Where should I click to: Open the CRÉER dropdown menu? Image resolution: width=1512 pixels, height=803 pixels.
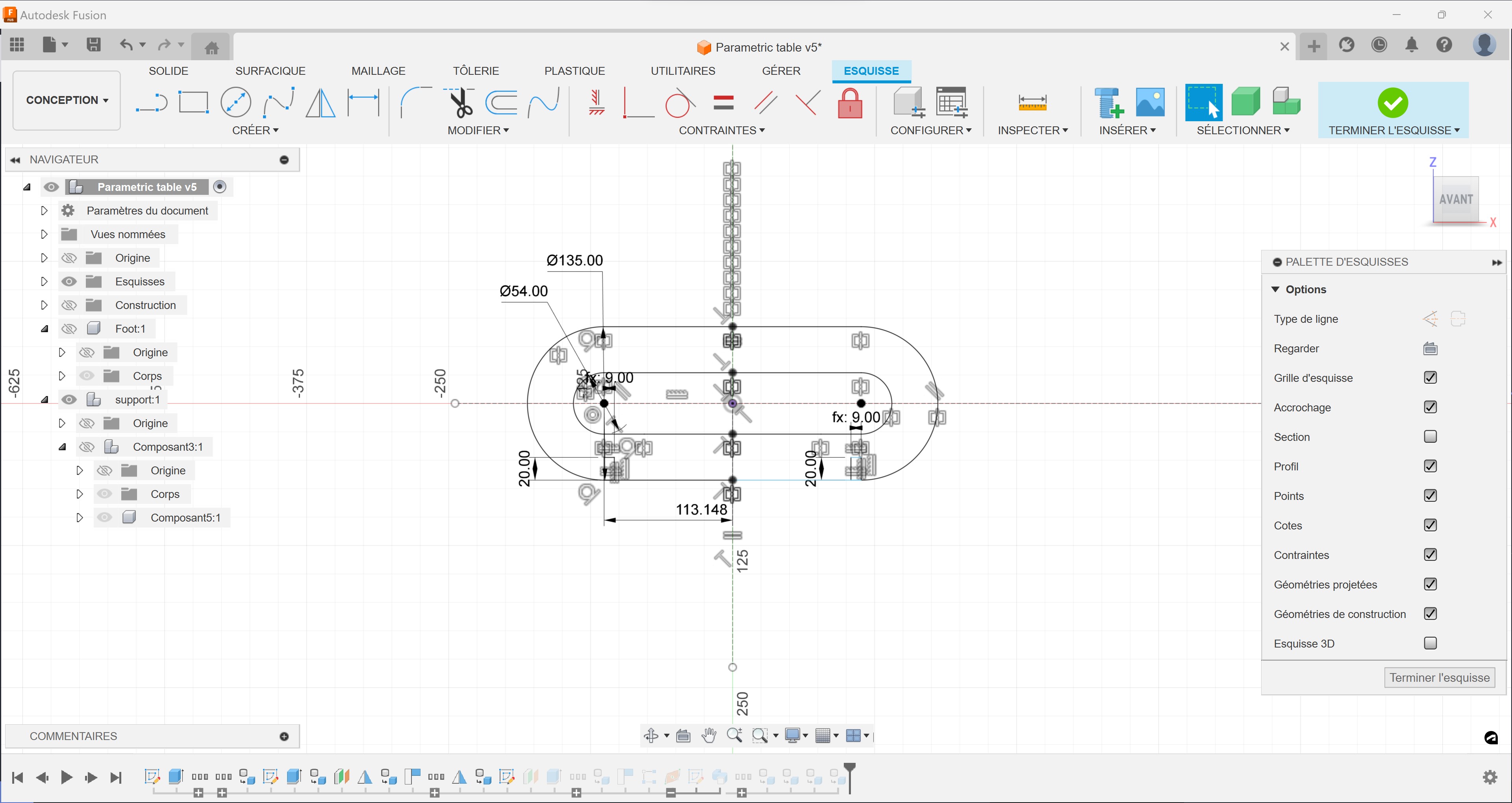point(255,130)
